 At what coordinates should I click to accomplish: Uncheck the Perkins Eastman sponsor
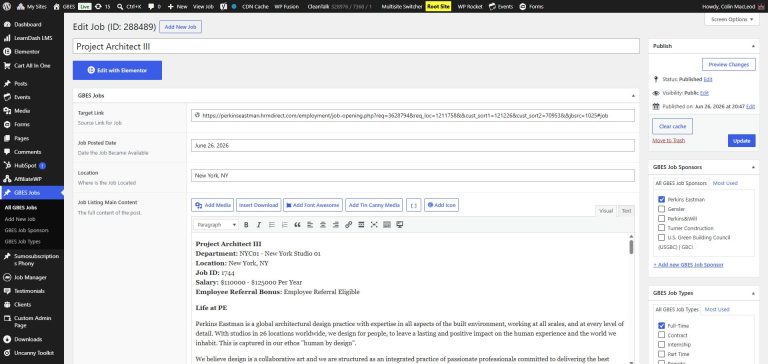point(662,199)
